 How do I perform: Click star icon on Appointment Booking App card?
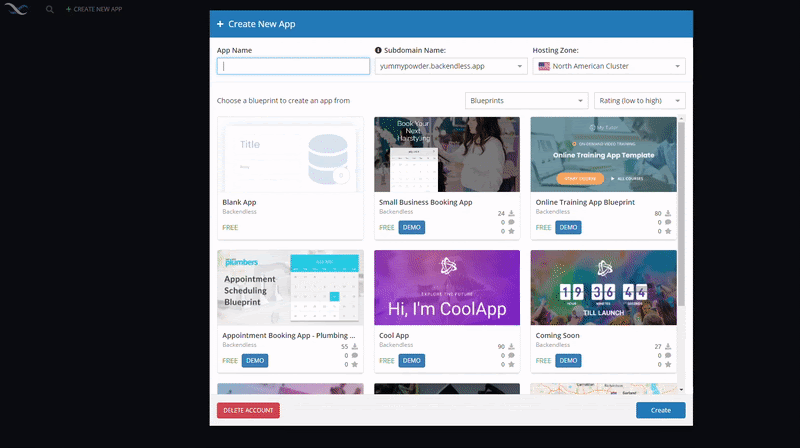[355, 364]
